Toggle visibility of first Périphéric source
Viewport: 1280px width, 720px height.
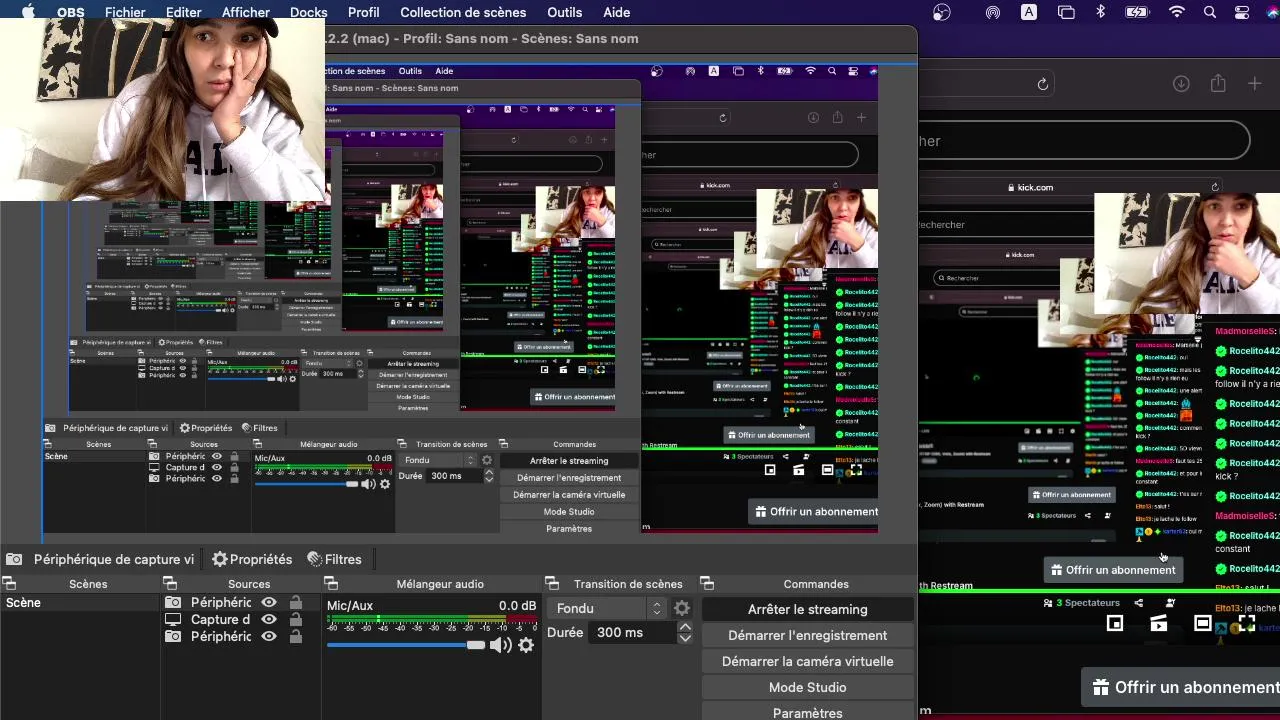269,603
